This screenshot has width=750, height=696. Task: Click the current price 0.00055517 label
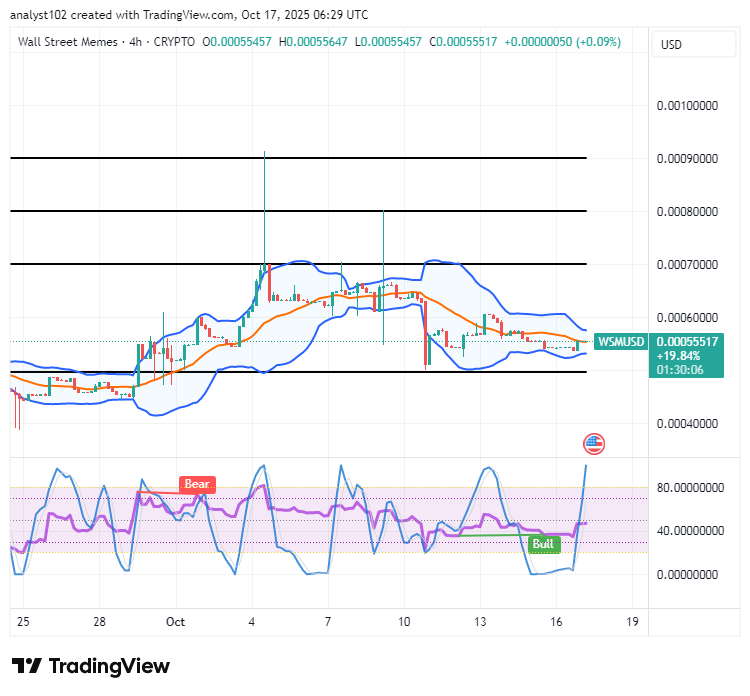pos(687,342)
